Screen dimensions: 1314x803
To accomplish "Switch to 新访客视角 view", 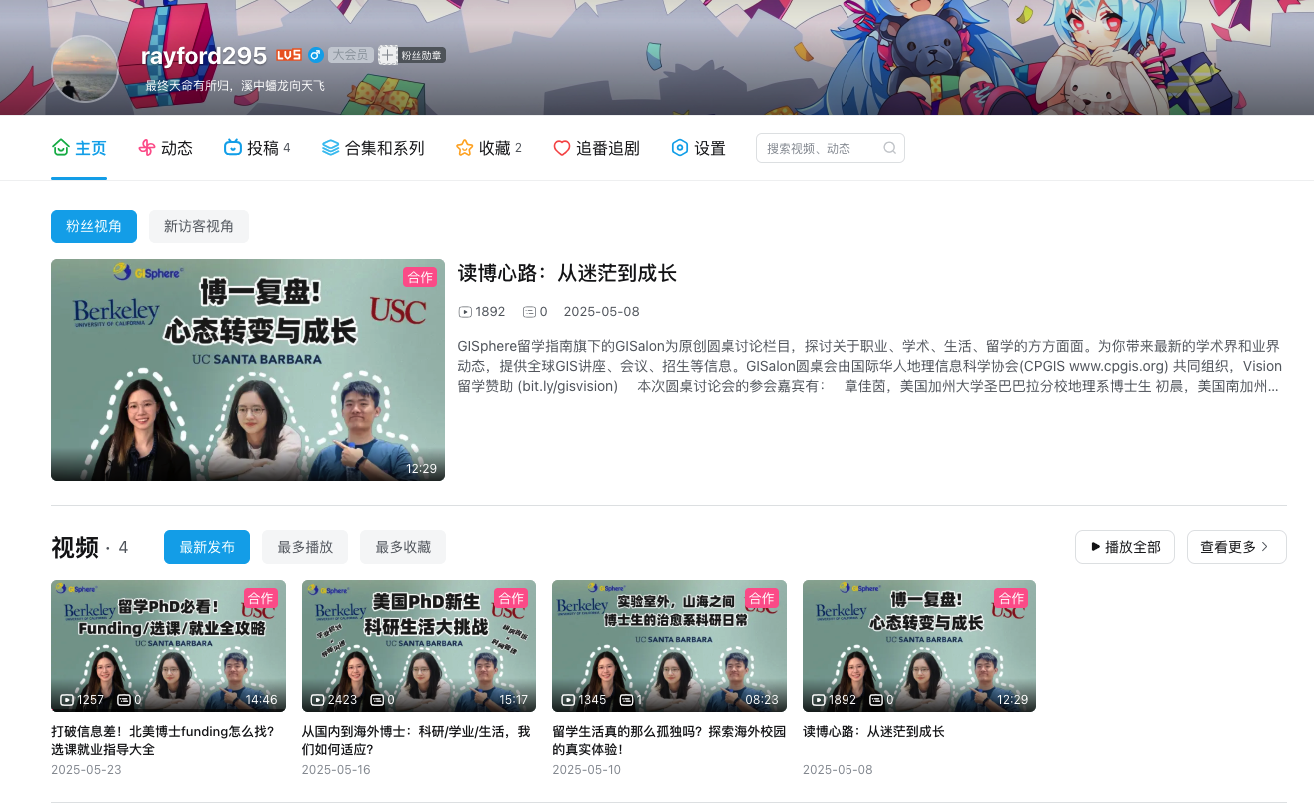I will pos(199,226).
